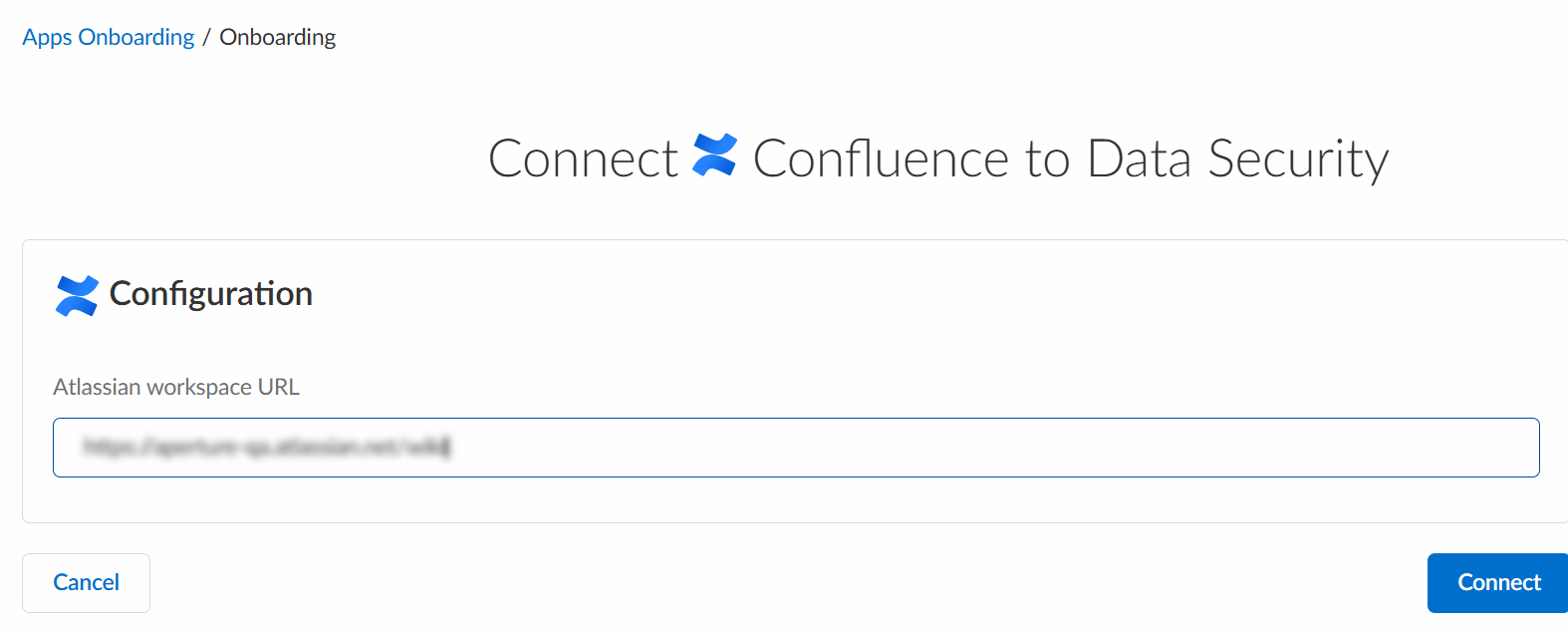Screen dimensions: 1568x630
Task: Click the breadcrumb separator area in the navigation
Action: [208, 37]
